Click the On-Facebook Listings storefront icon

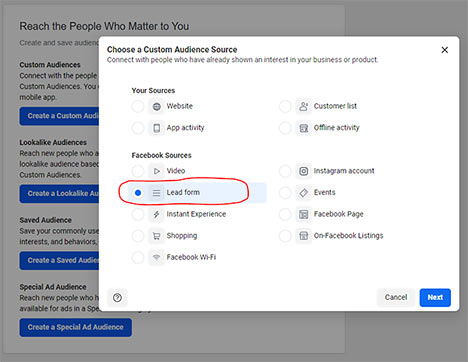303,236
